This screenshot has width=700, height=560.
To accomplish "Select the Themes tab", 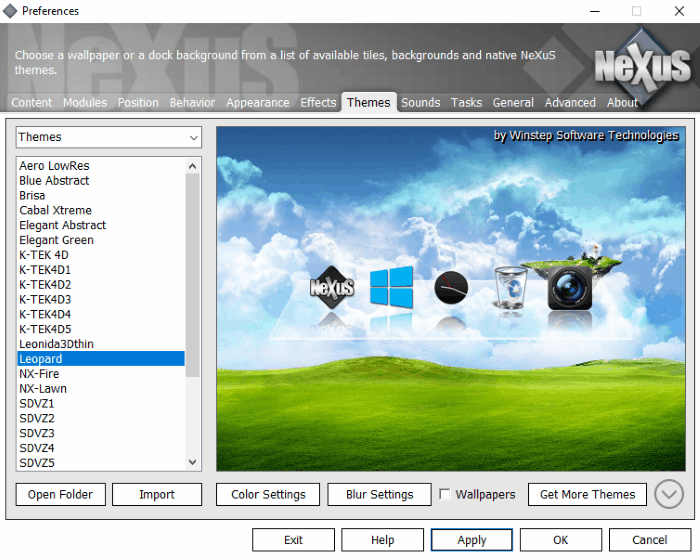I will click(x=369, y=102).
